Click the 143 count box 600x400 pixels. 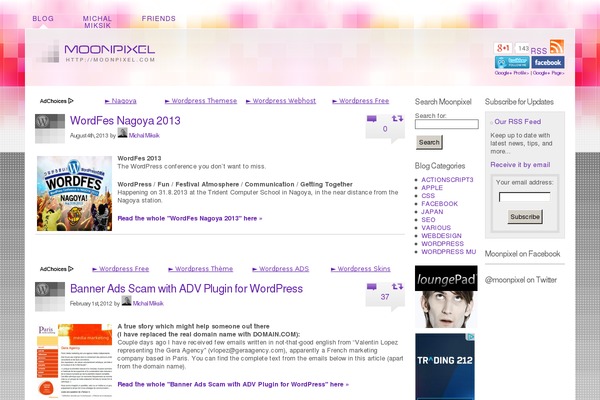point(522,48)
